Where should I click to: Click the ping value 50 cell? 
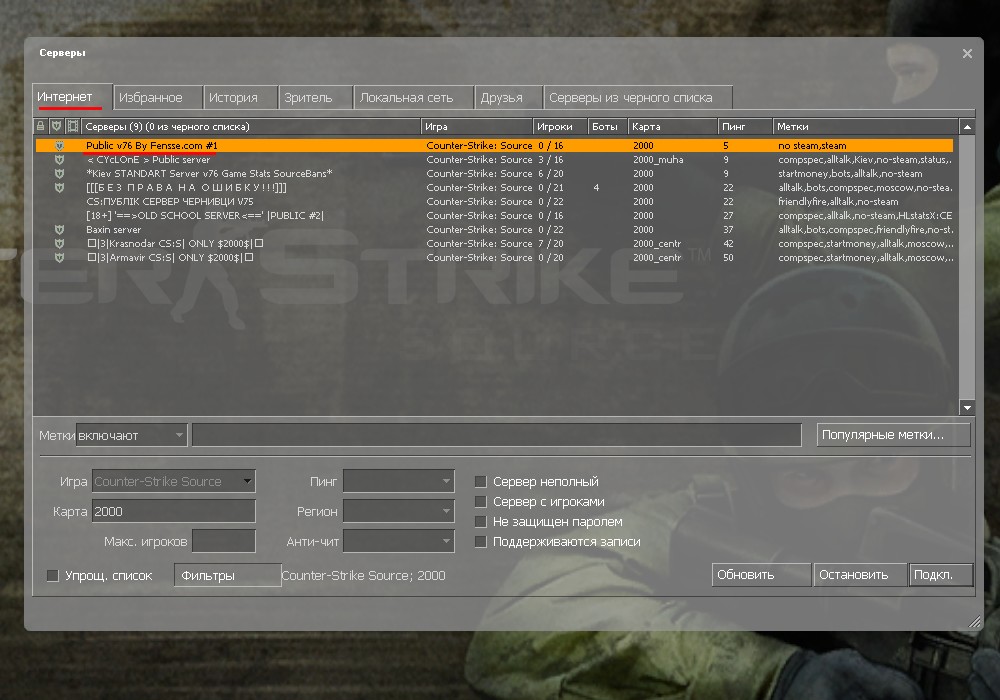tap(728, 258)
